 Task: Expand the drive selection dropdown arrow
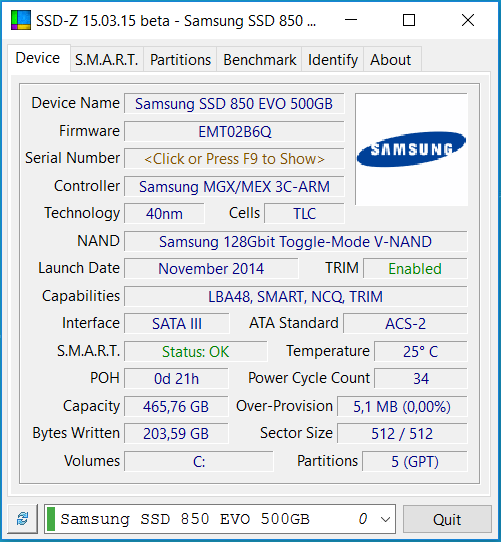[385, 519]
